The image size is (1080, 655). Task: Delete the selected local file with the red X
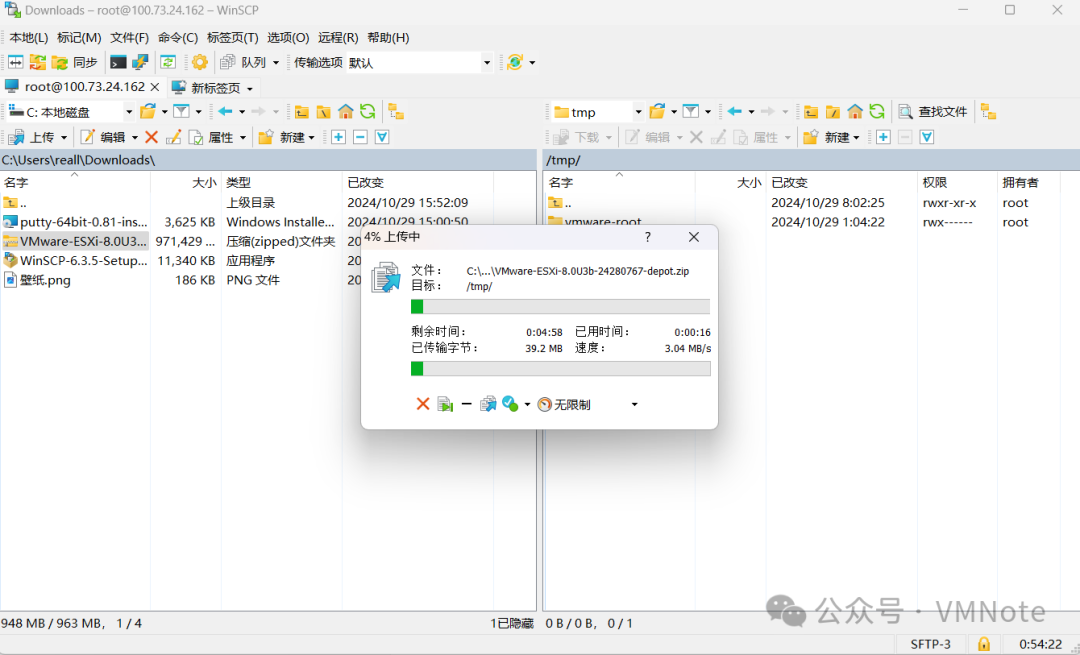click(x=152, y=137)
